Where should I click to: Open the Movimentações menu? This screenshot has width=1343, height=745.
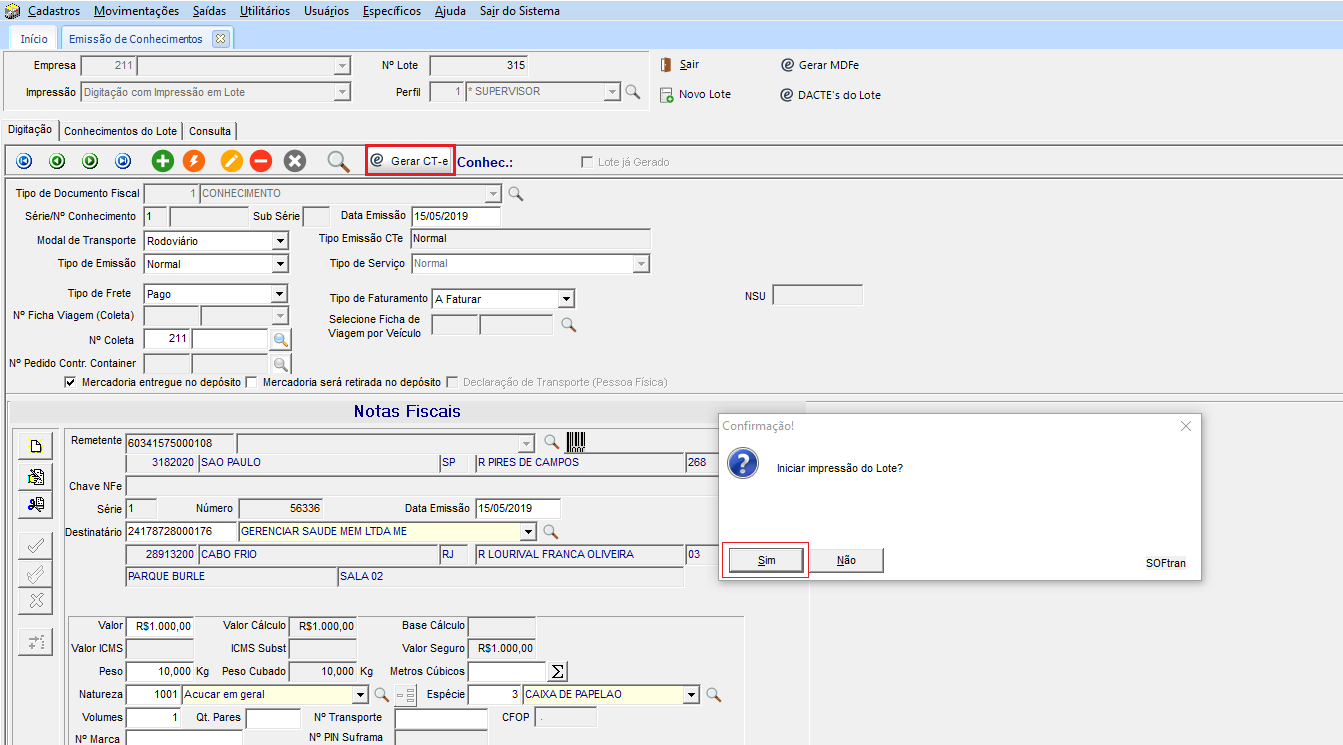(x=137, y=11)
